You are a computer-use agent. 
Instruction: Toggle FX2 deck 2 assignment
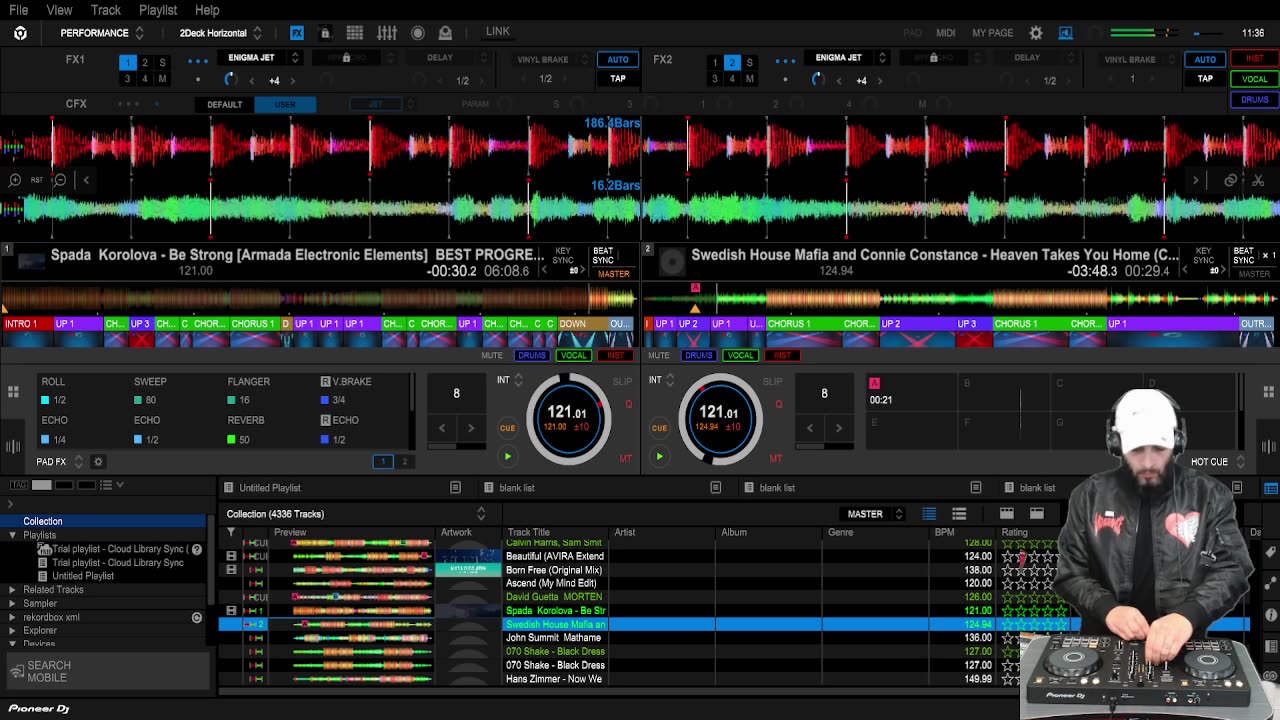coord(731,62)
